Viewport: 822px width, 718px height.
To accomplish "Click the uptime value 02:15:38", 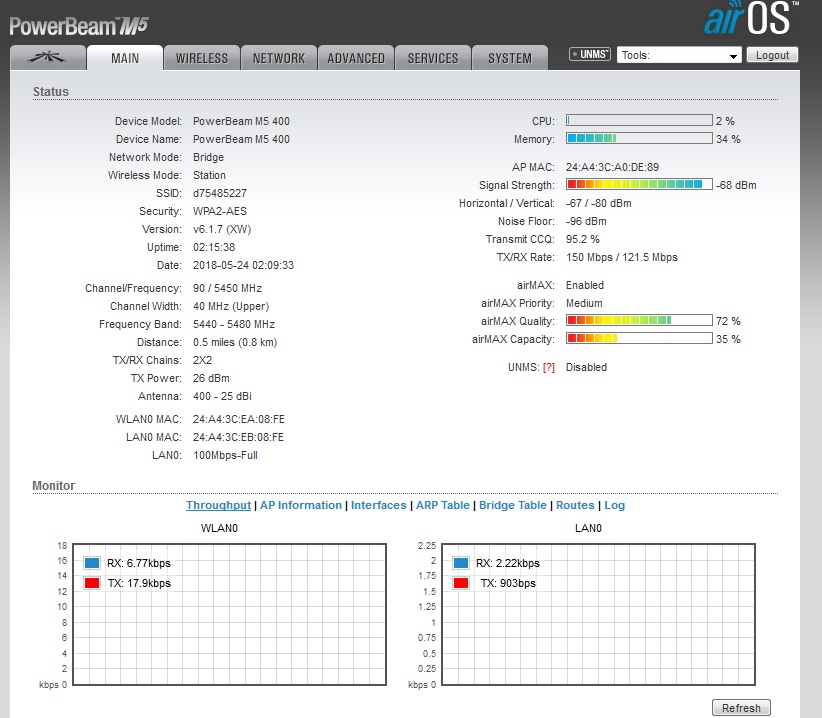I will coord(214,247).
